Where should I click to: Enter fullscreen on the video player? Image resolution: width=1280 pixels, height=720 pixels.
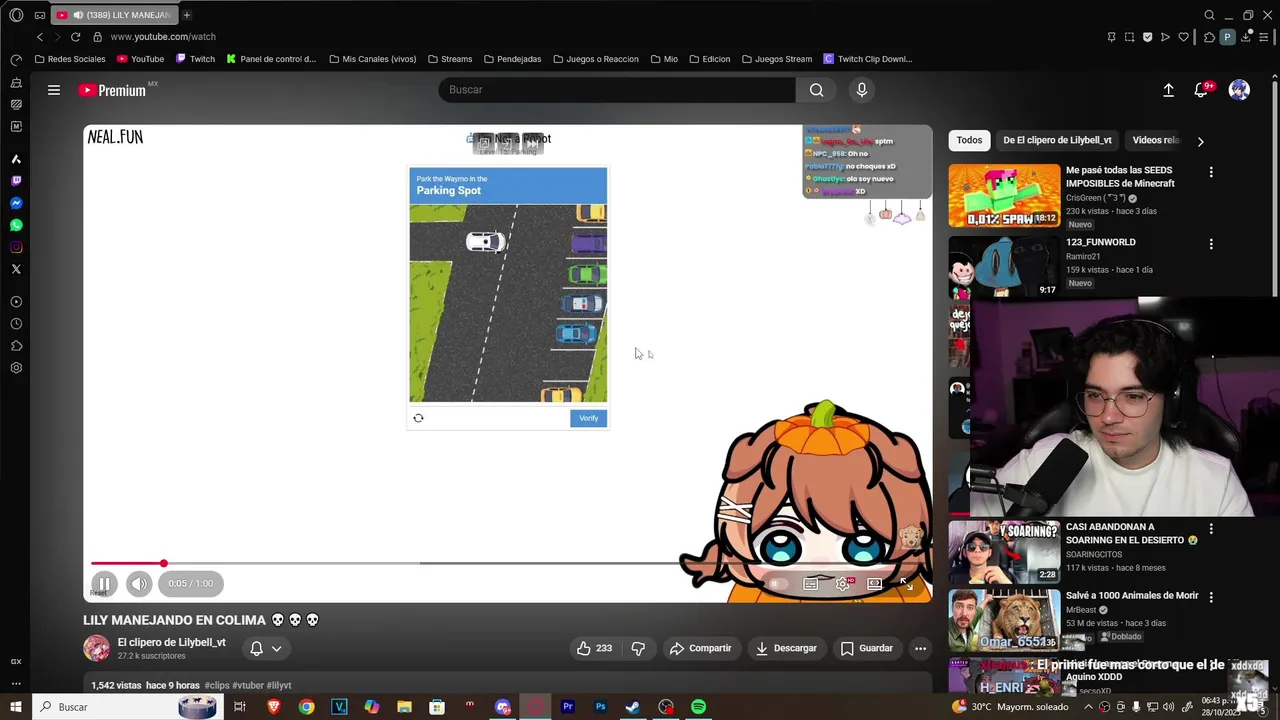pos(905,584)
